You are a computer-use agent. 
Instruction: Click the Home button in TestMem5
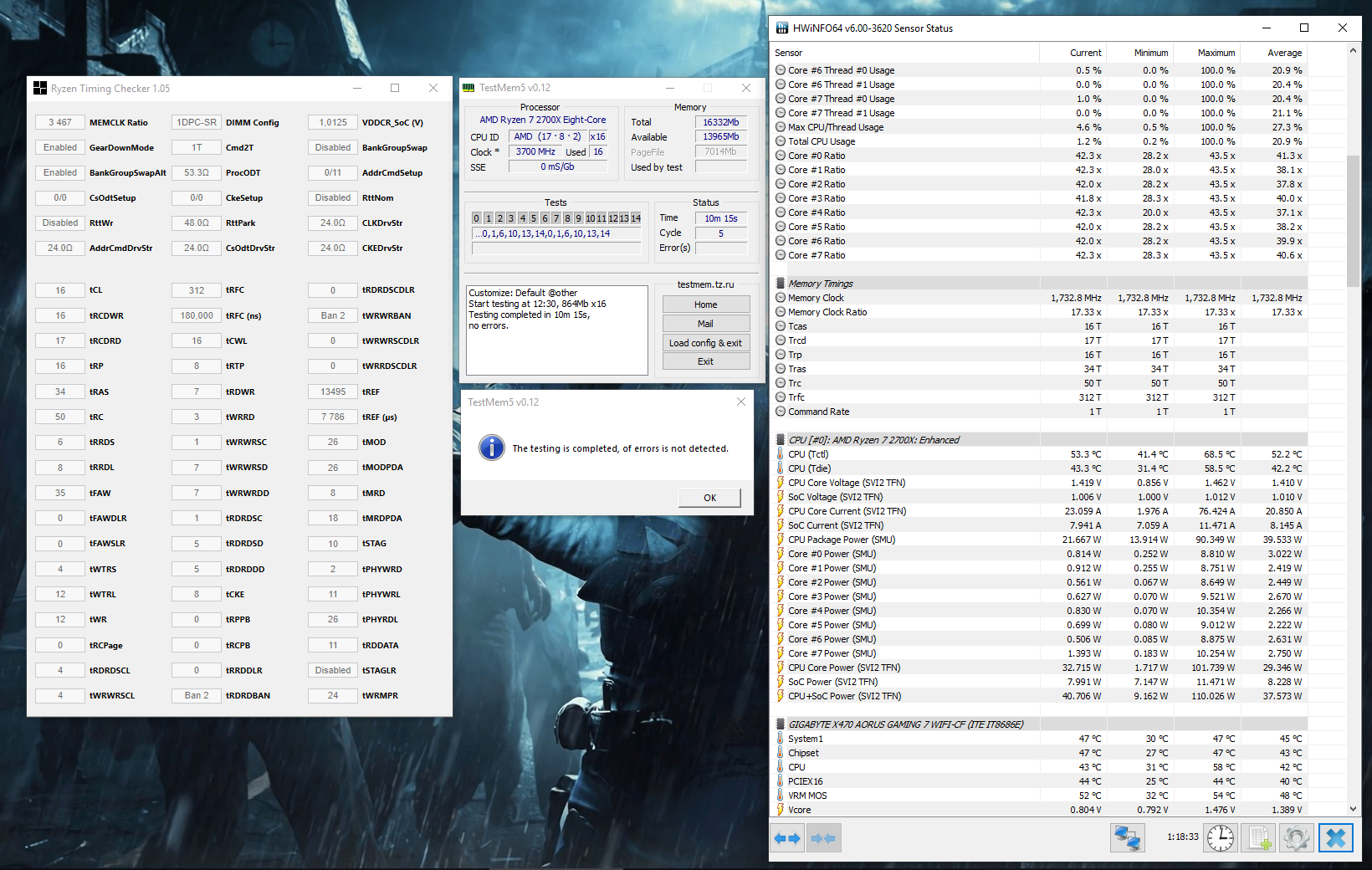(706, 304)
